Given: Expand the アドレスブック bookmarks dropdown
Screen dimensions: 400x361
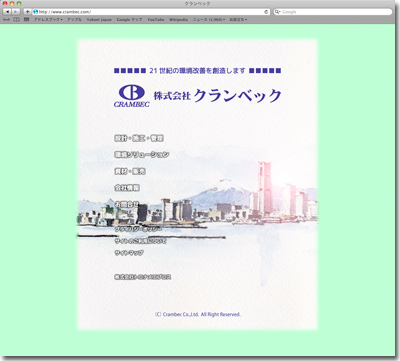Looking at the screenshot, I should tap(48, 20).
